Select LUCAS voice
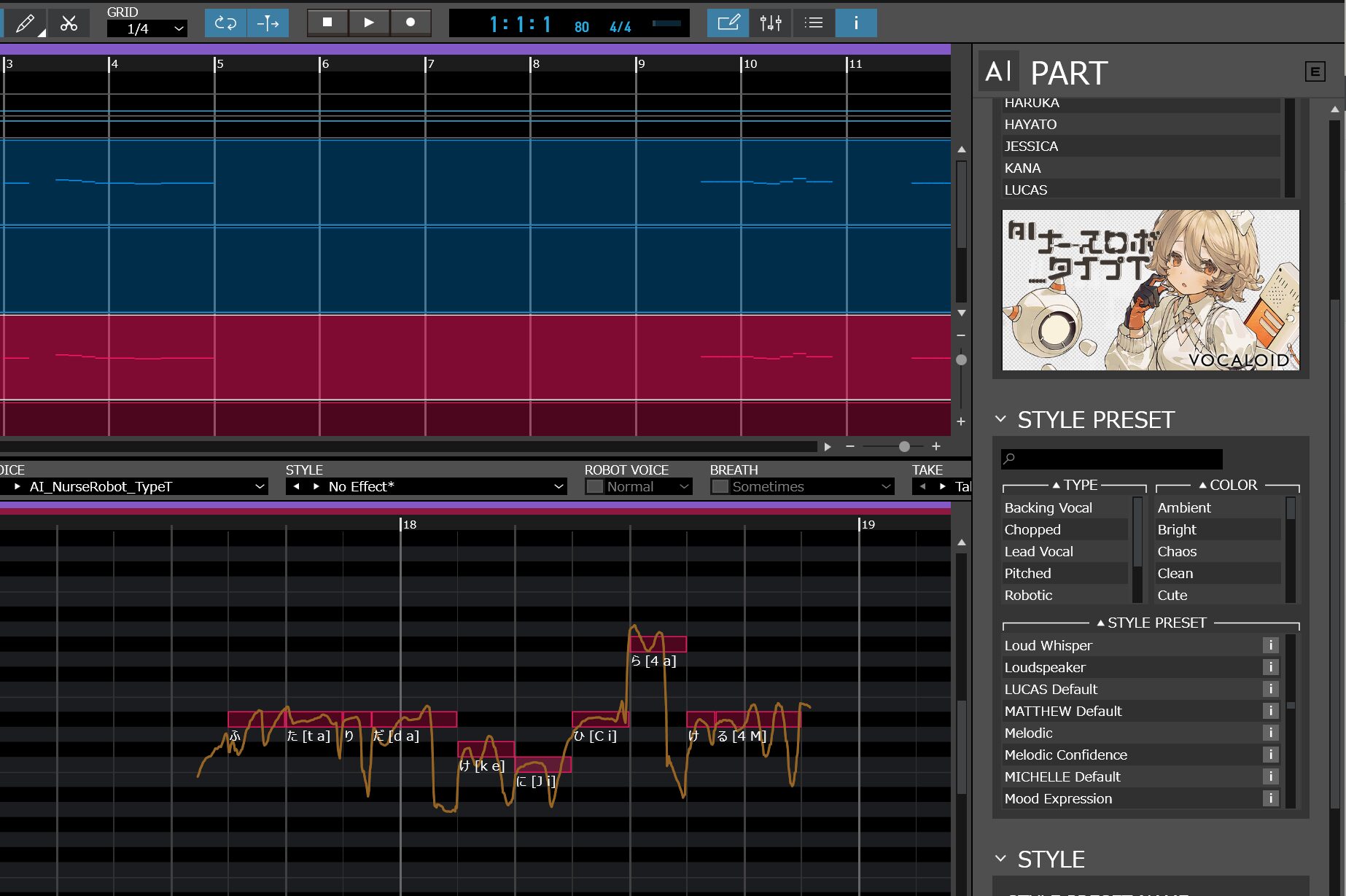The height and width of the screenshot is (896, 1346). (1141, 190)
